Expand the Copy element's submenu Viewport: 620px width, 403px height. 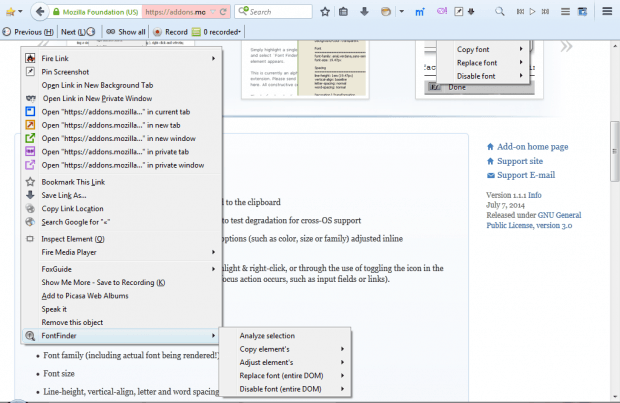pyautogui.click(x=267, y=348)
